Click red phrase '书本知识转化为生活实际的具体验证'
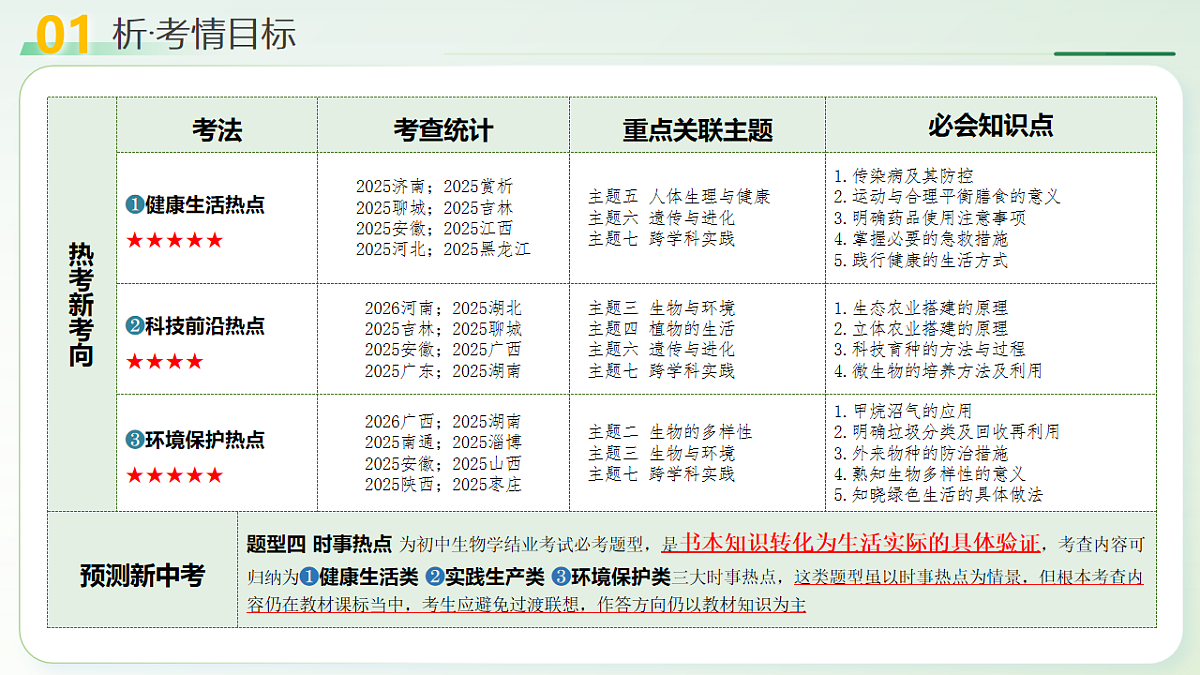 (860, 543)
